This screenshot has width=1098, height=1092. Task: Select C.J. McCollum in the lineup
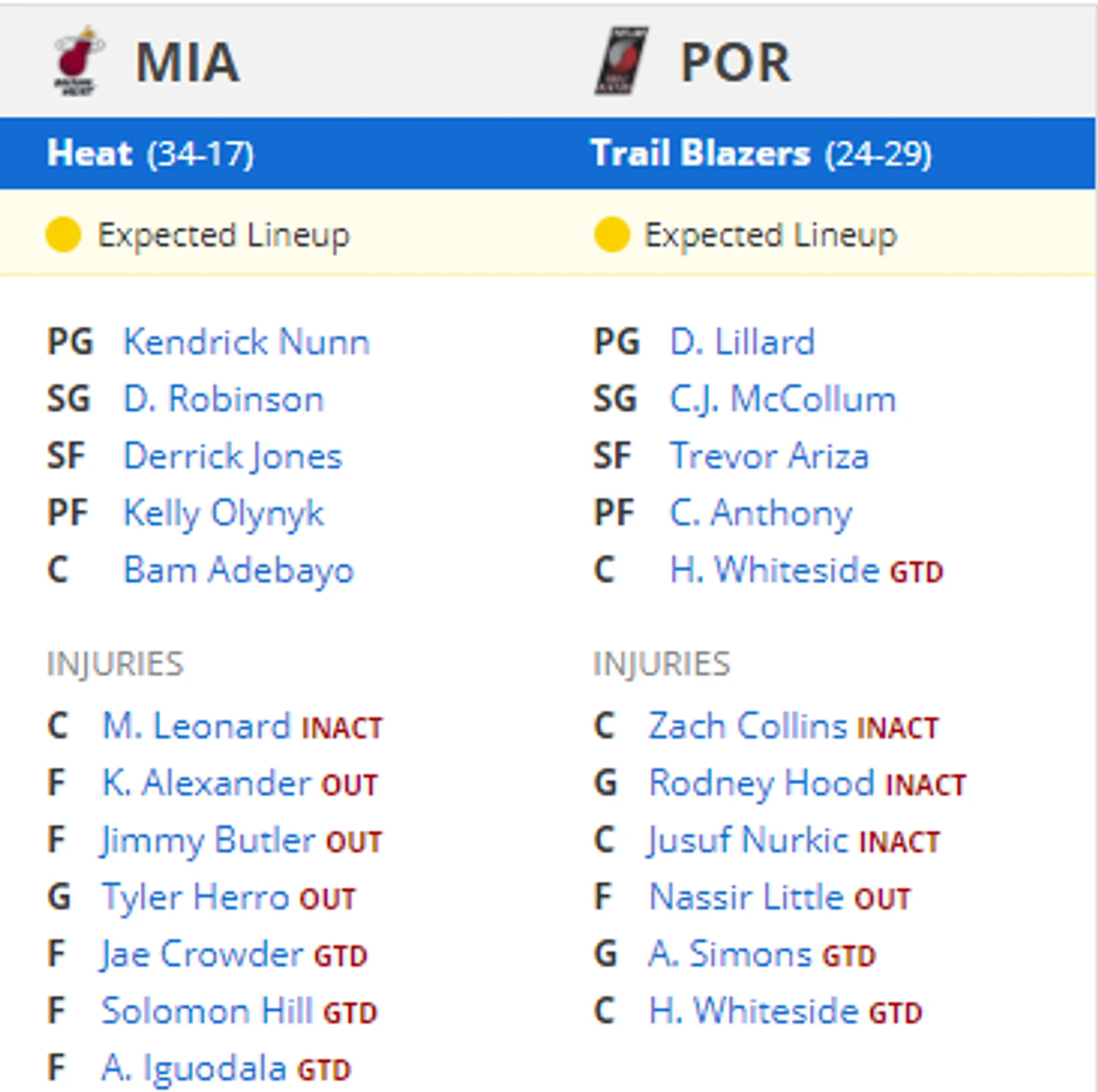(783, 399)
